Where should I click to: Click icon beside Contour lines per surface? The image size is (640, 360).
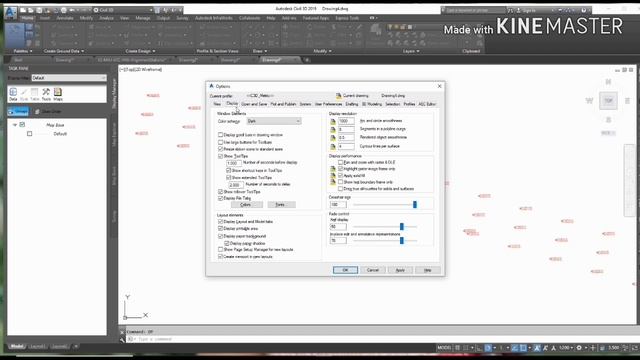tap(333, 147)
